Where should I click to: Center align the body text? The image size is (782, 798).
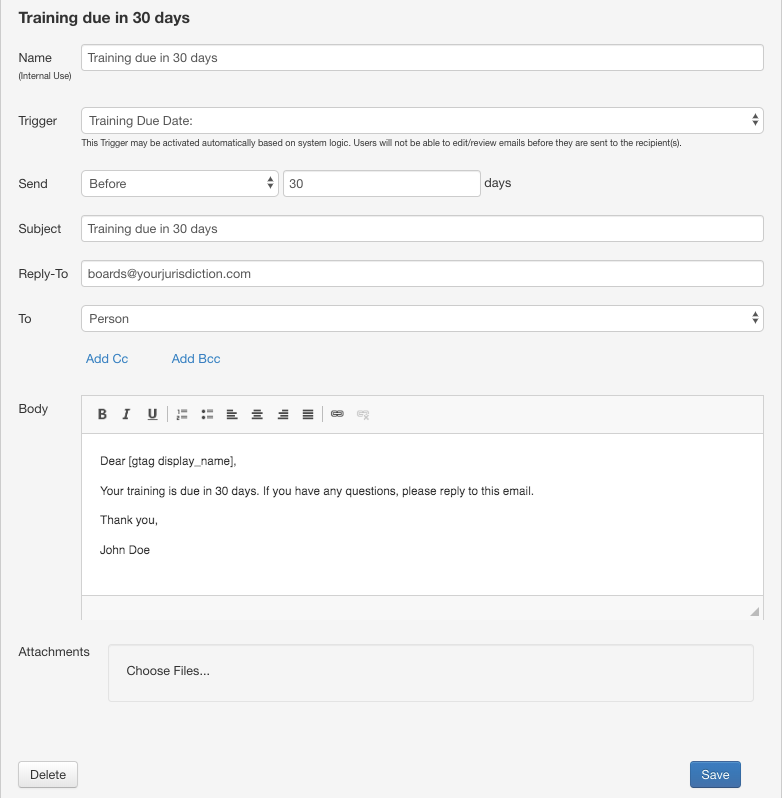tap(257, 414)
